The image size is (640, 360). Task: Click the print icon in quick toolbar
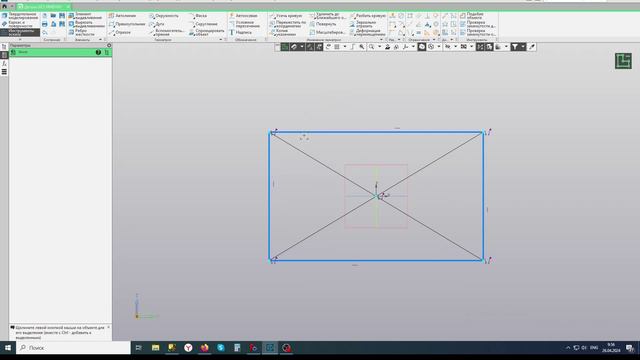point(44,24)
